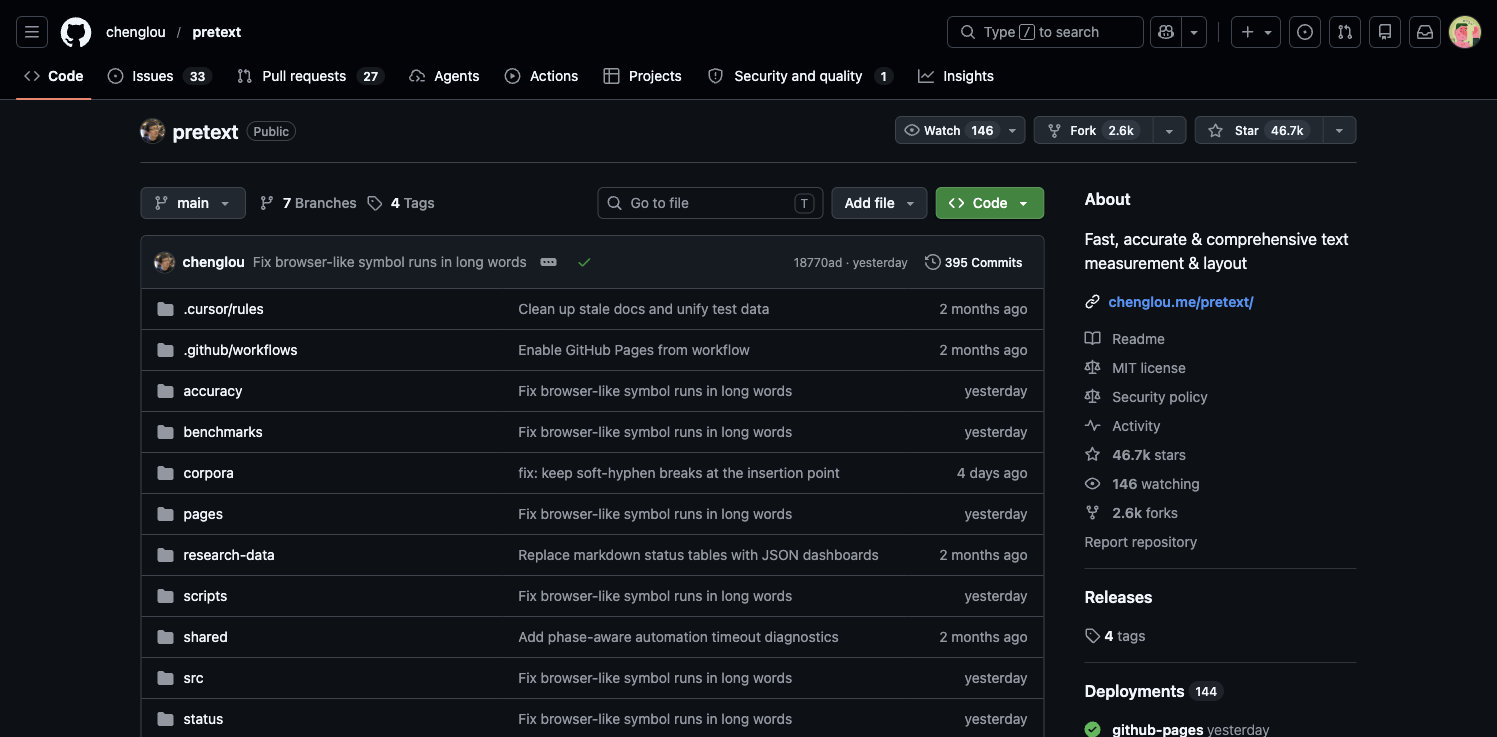Open the src folder
The image size is (1497, 737).
194,678
